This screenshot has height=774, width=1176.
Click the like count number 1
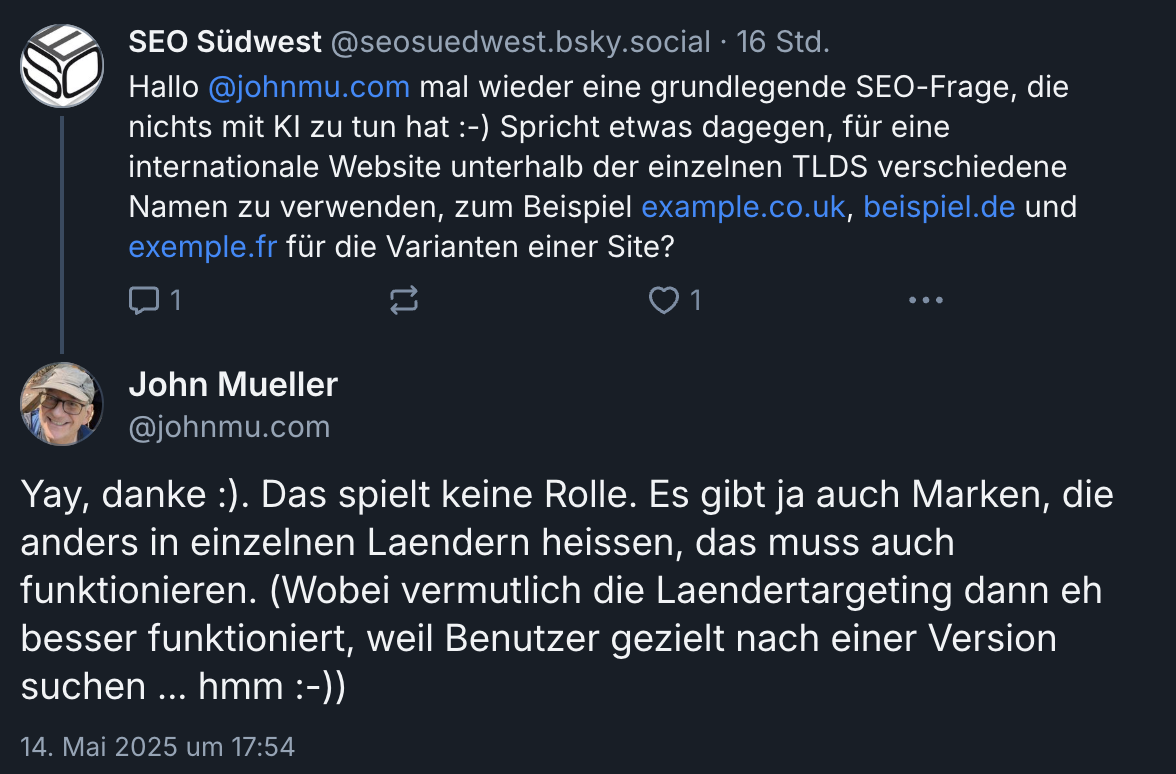pyautogui.click(x=697, y=300)
